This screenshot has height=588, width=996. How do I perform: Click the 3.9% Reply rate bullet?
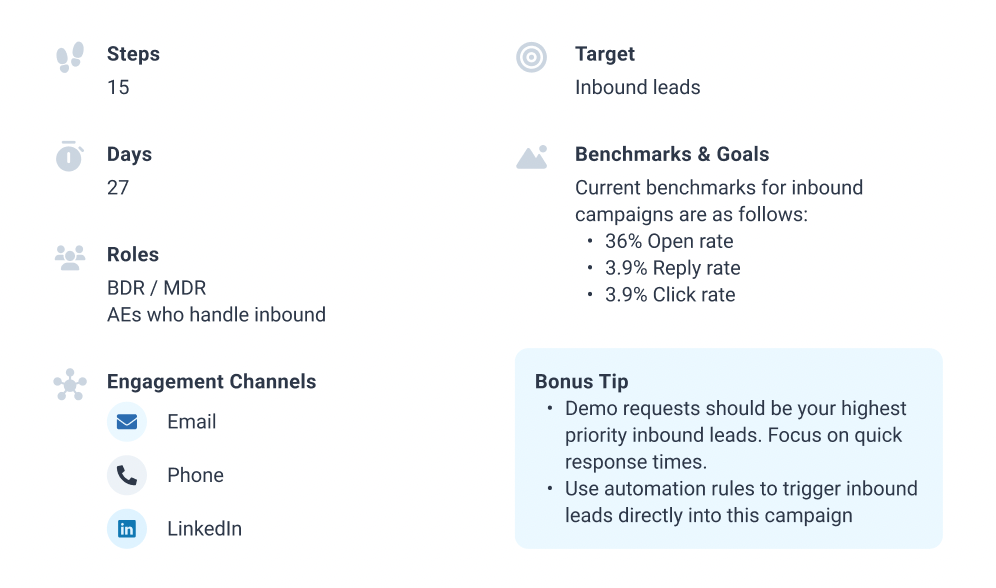coord(673,268)
